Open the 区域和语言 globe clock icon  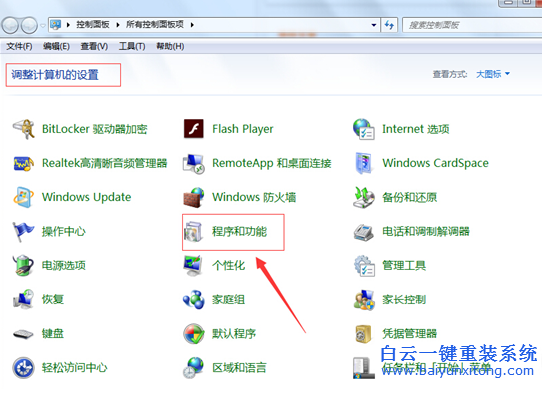point(194,368)
